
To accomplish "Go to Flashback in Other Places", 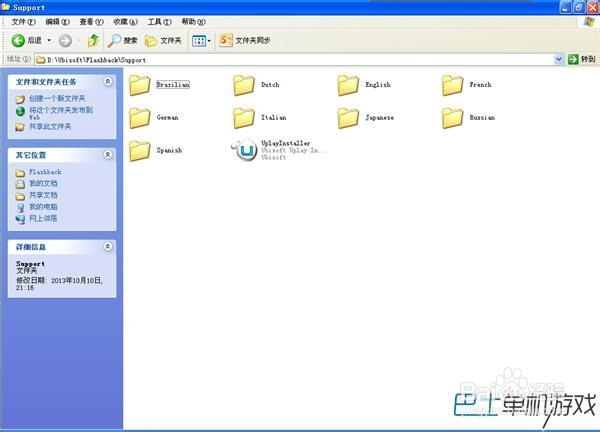I will [45, 172].
